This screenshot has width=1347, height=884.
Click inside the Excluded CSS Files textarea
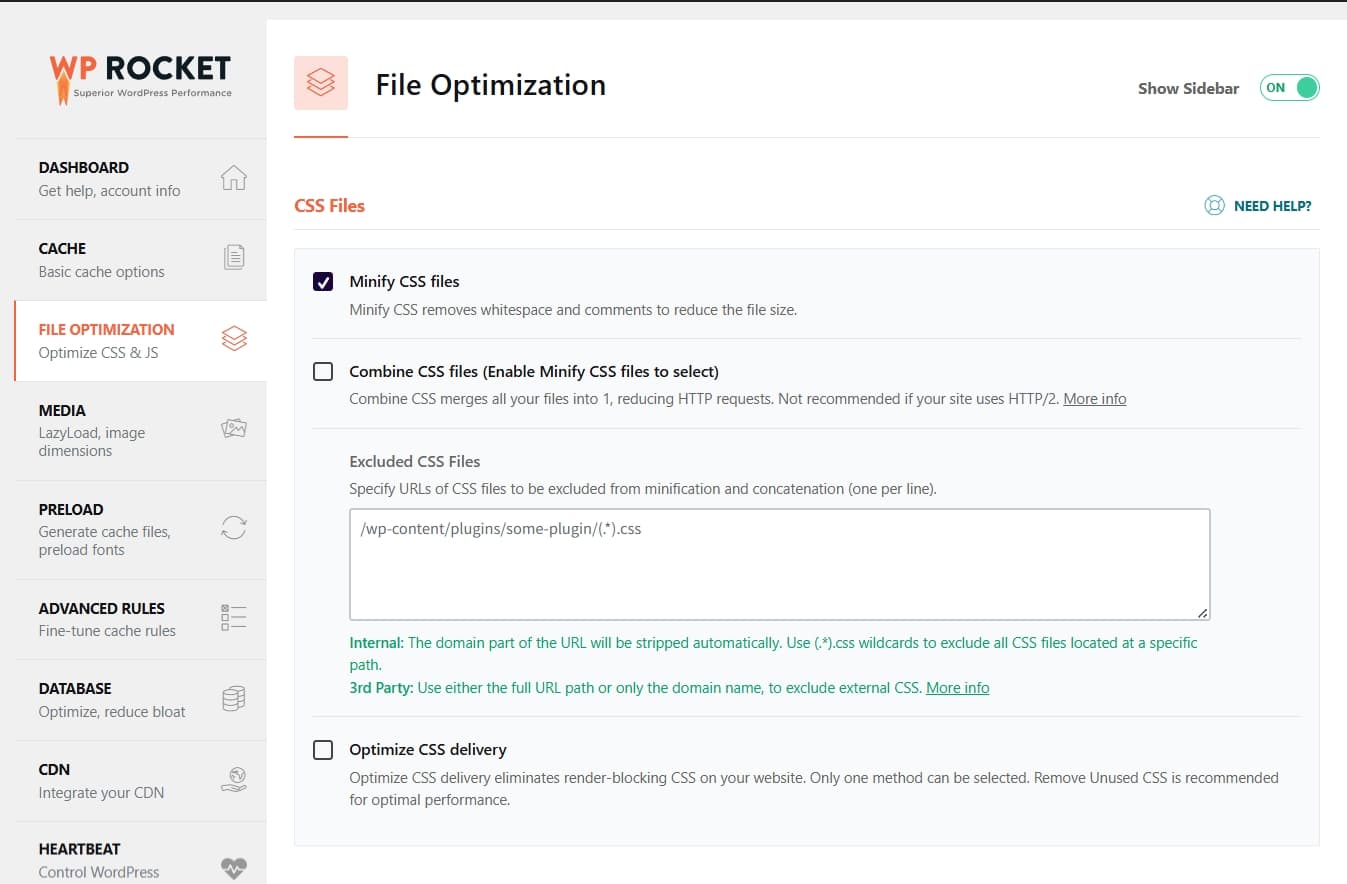click(779, 565)
